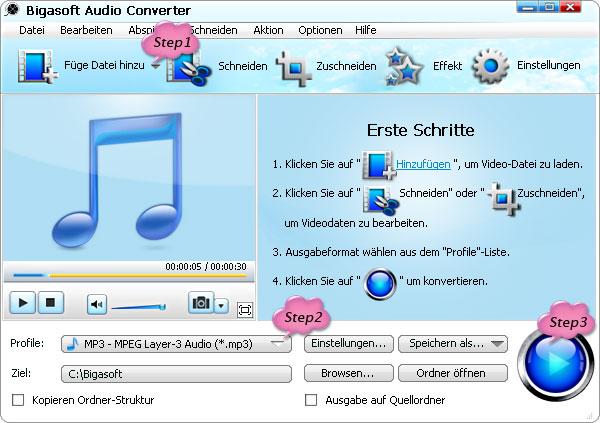The height and width of the screenshot is (423, 600).
Task: Open the Bearbeiten menu
Action: click(x=86, y=30)
